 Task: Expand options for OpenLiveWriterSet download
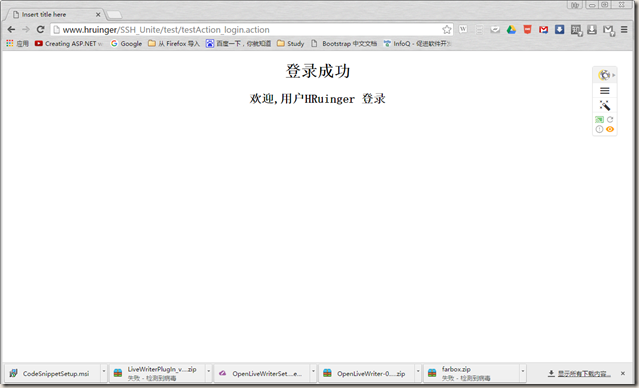[313, 372]
